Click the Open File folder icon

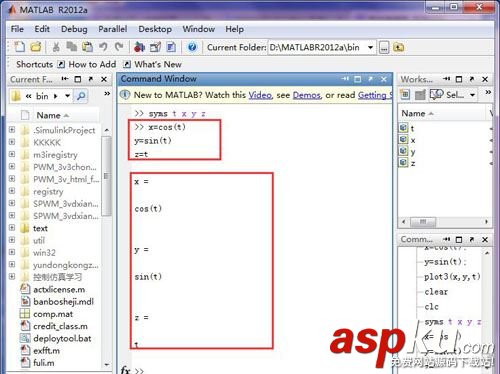point(36,47)
